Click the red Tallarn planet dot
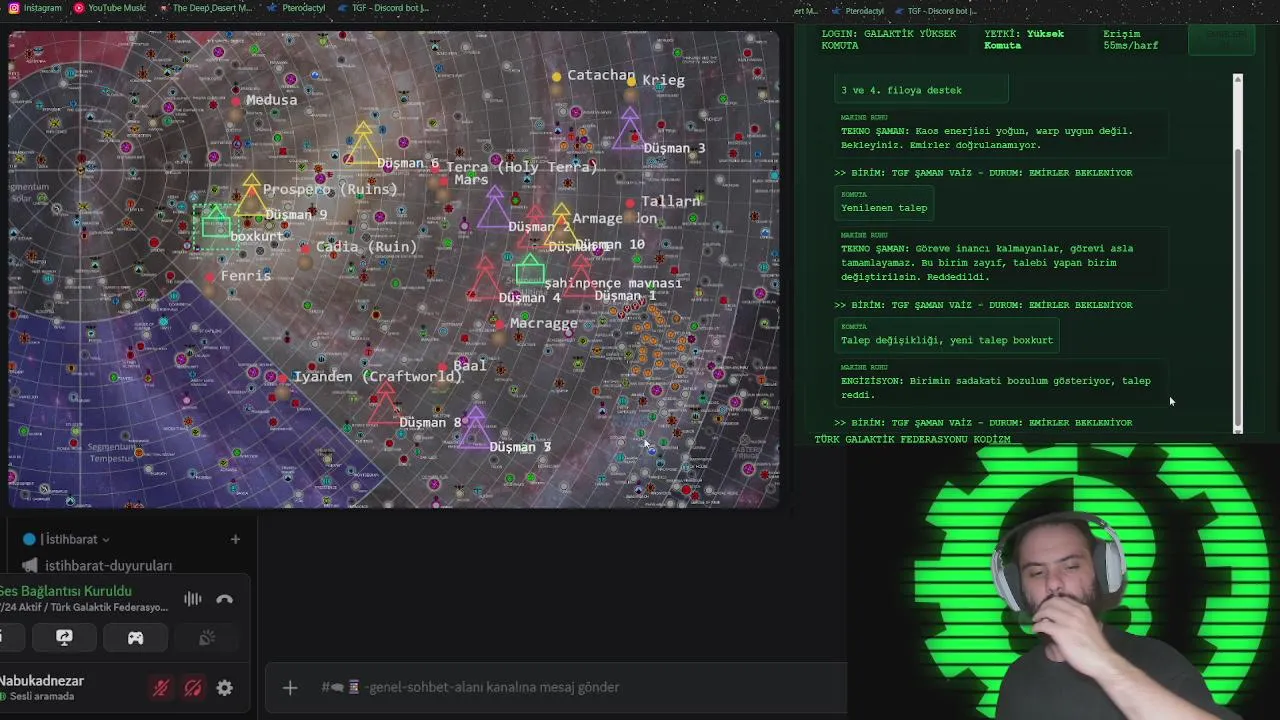The width and height of the screenshot is (1280, 720). (x=630, y=203)
